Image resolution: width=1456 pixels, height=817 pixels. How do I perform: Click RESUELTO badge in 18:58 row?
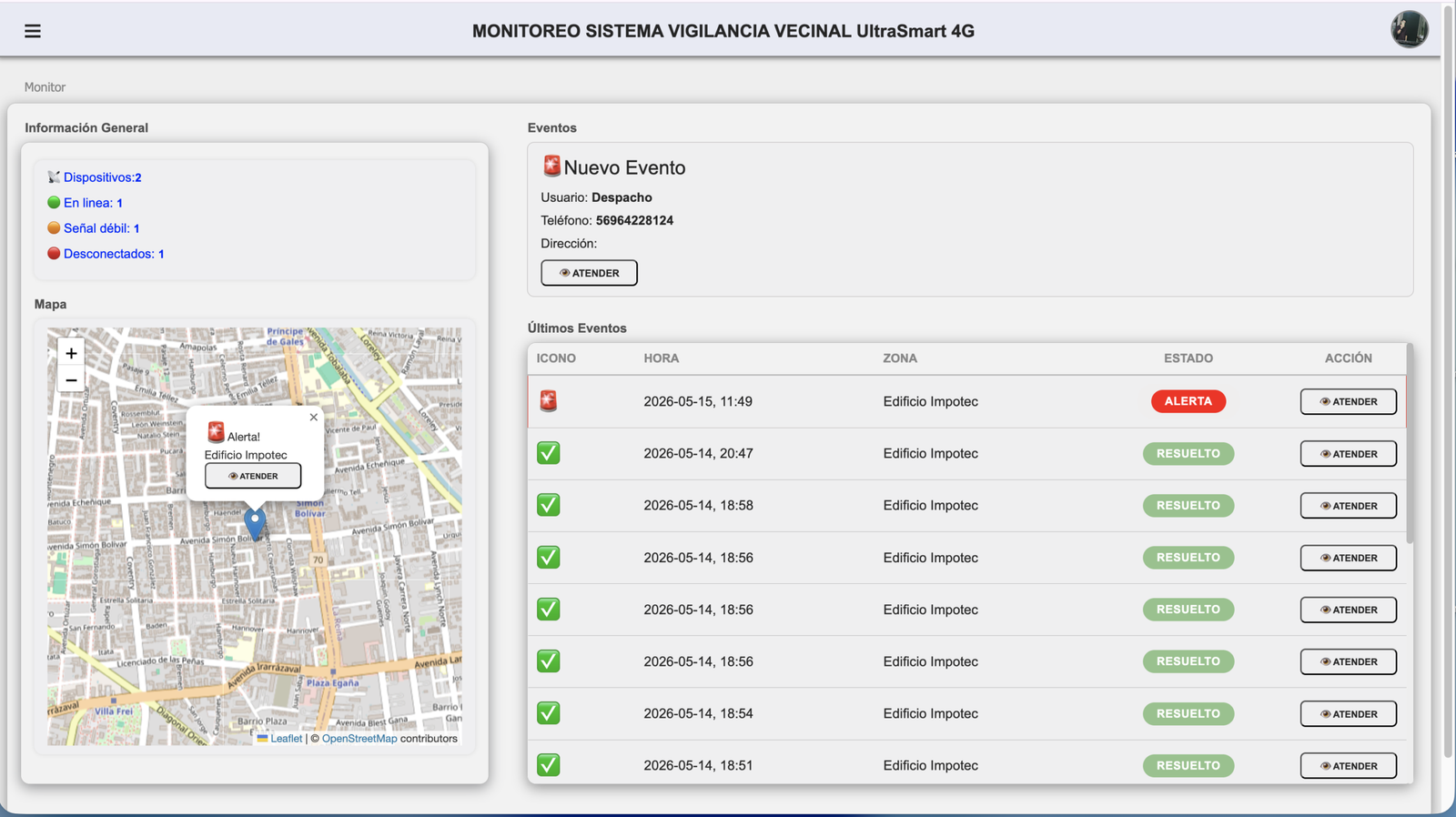[1188, 505]
